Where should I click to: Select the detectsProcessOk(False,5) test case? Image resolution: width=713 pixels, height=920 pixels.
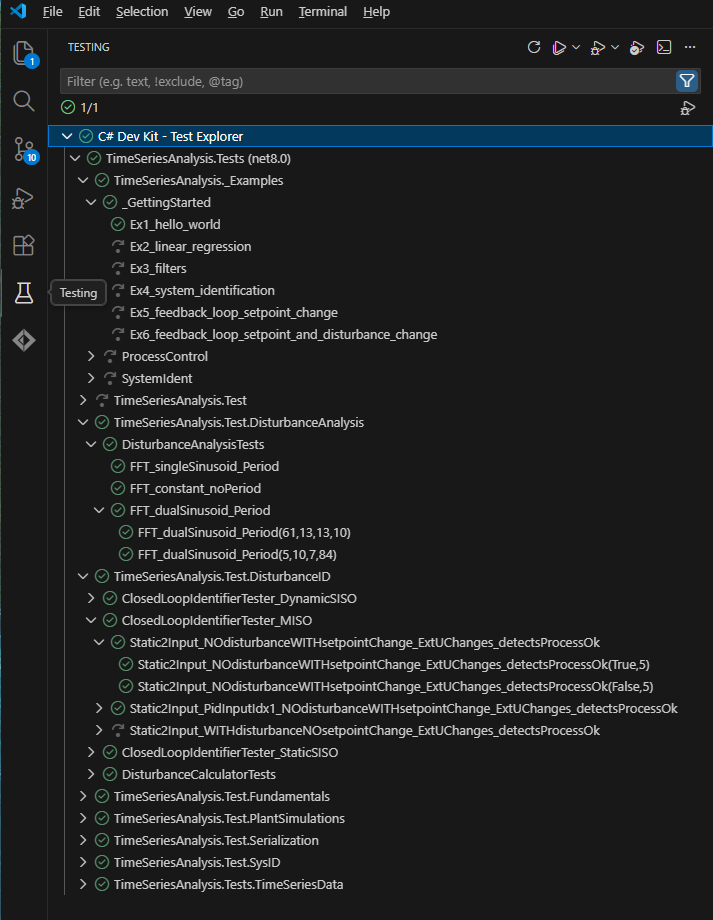[395, 686]
